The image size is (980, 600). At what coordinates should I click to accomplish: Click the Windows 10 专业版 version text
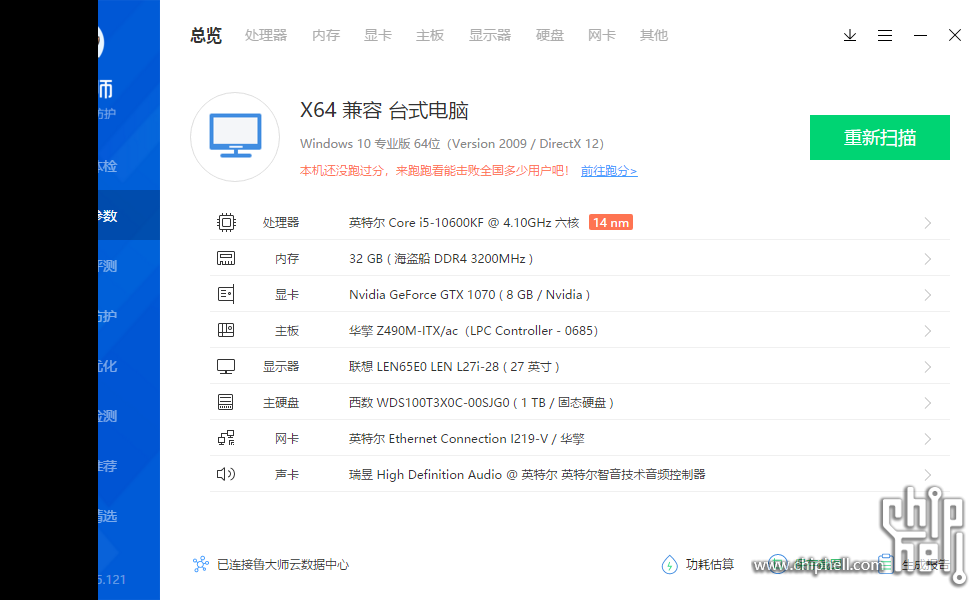[x=451, y=144]
